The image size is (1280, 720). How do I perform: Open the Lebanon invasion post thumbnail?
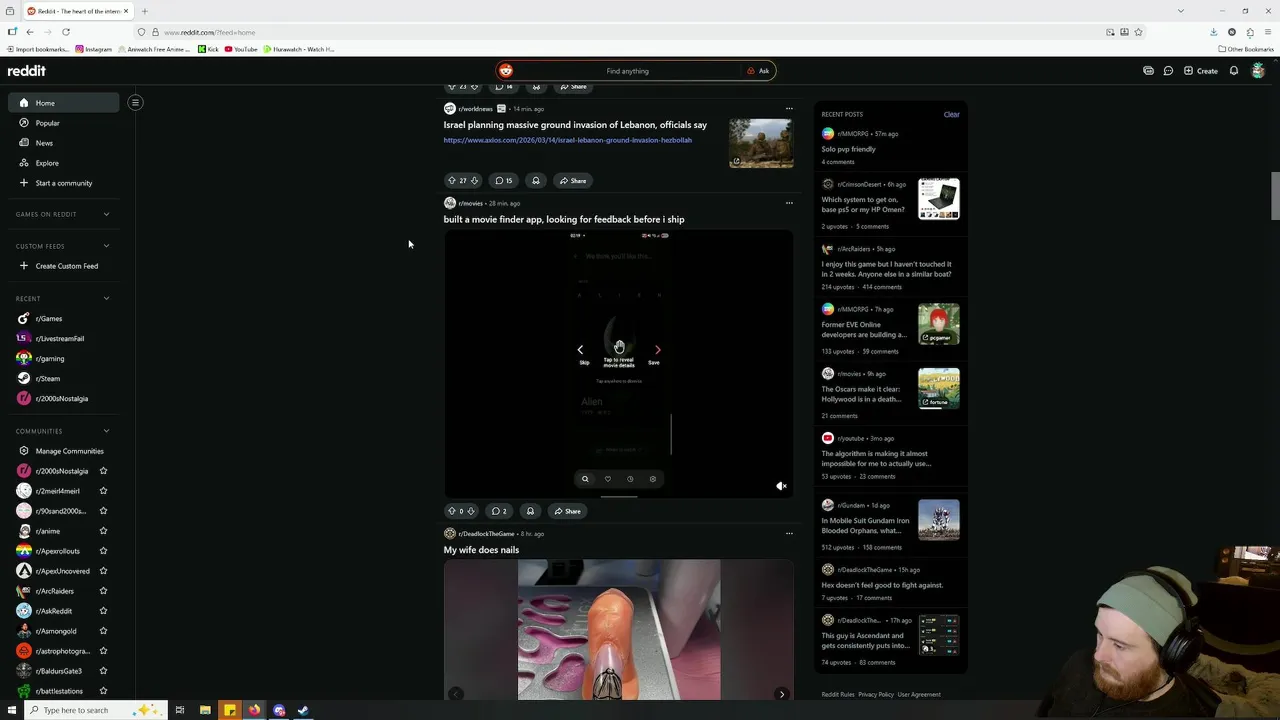click(761, 143)
